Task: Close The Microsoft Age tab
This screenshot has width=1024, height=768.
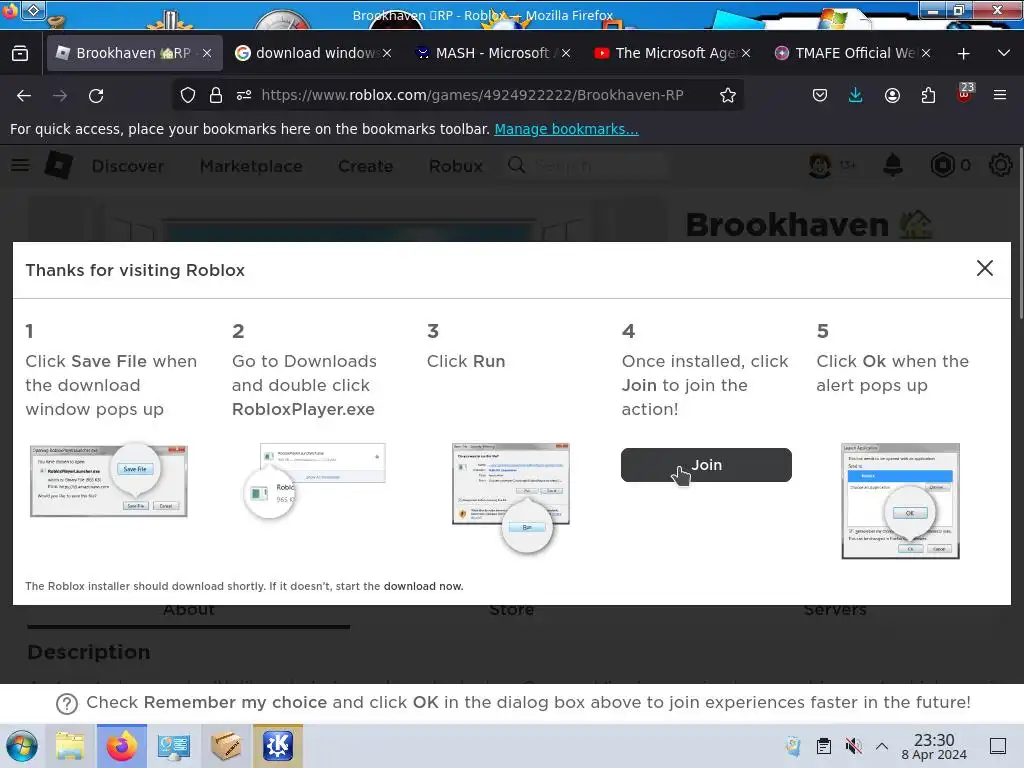Action: [x=746, y=54]
